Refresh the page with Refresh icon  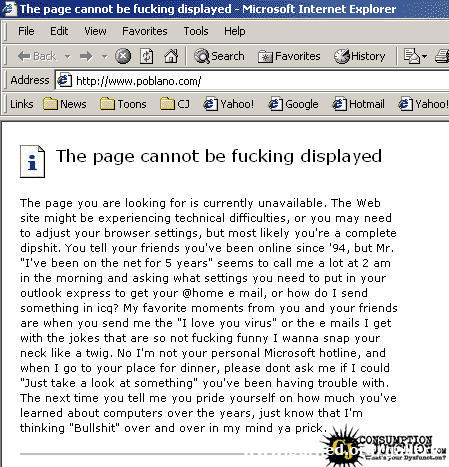147,56
